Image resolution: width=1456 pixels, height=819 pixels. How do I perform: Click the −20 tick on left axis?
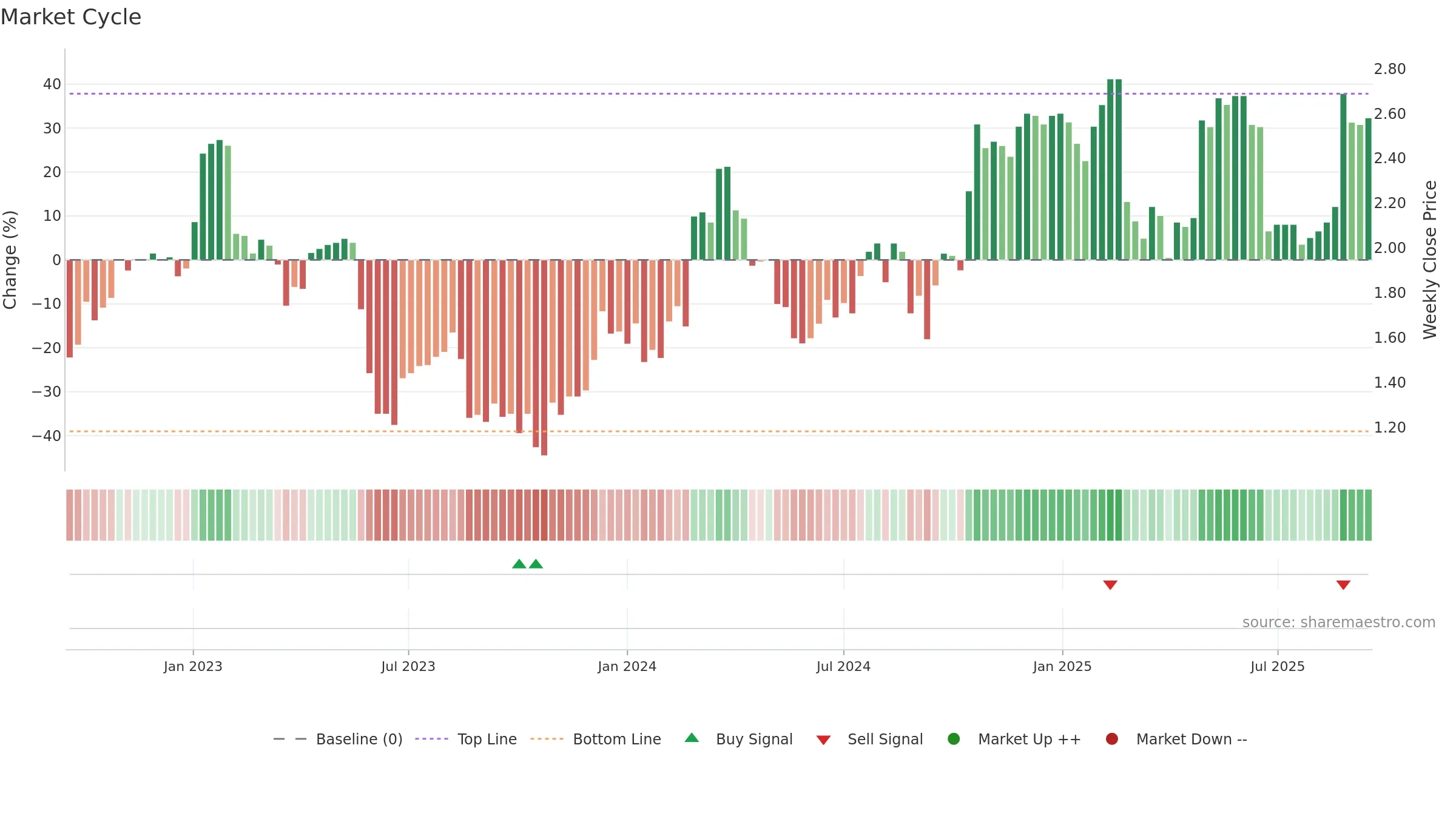pyautogui.click(x=47, y=348)
